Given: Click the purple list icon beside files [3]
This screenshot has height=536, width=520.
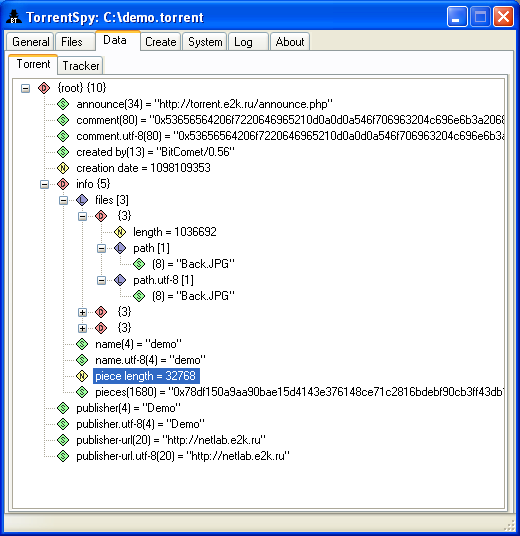Looking at the screenshot, I should (x=82, y=200).
